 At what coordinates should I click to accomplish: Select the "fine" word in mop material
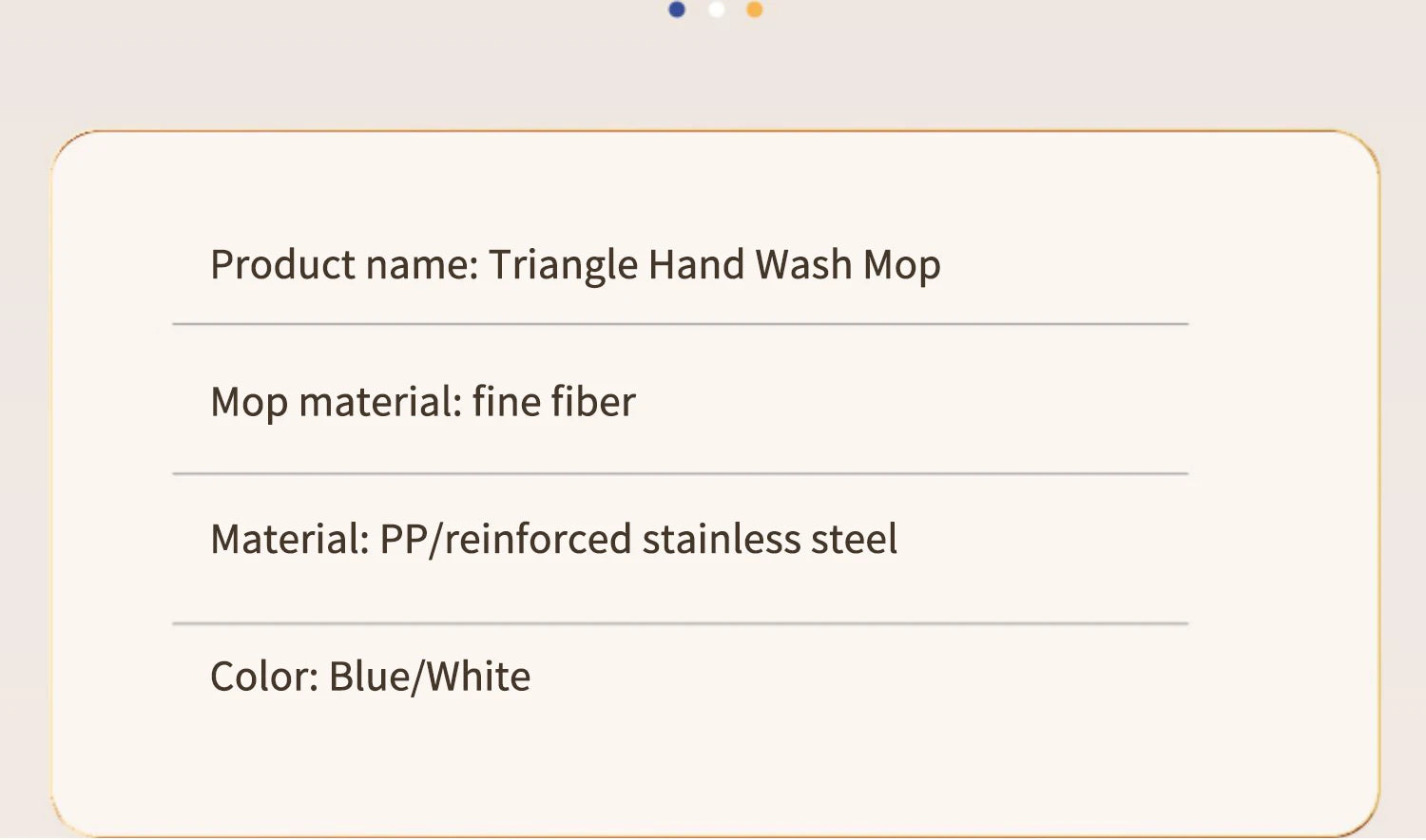[x=507, y=402]
